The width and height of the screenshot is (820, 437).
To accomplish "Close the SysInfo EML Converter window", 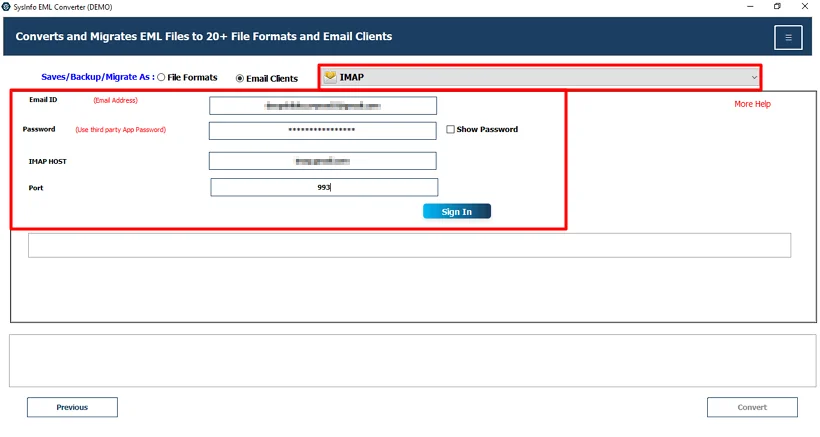I will [805, 6].
